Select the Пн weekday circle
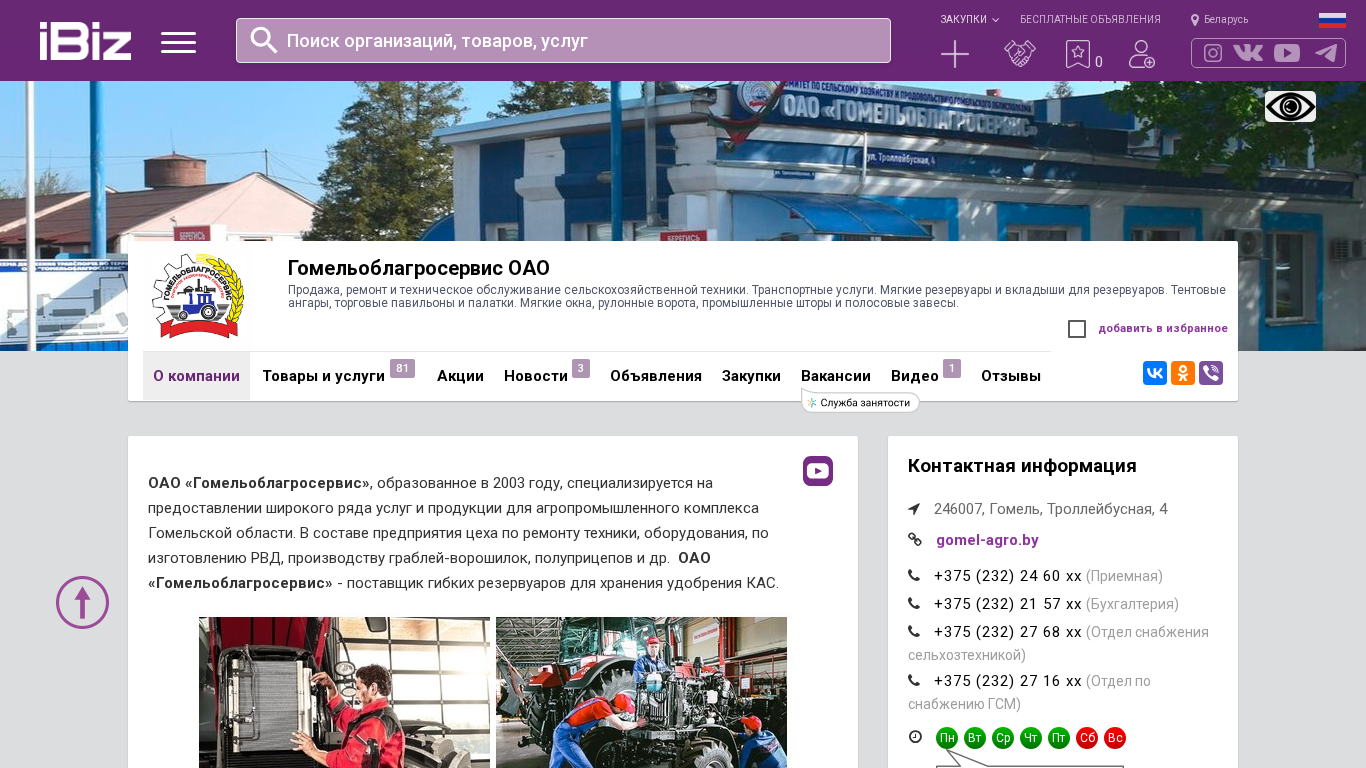The width and height of the screenshot is (1366, 768). click(947, 738)
